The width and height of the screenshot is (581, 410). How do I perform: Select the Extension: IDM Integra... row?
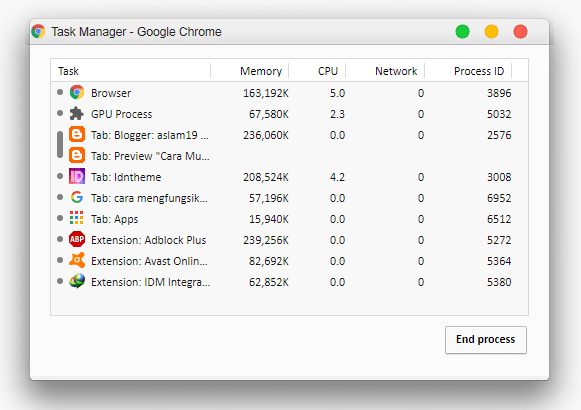tap(289, 282)
